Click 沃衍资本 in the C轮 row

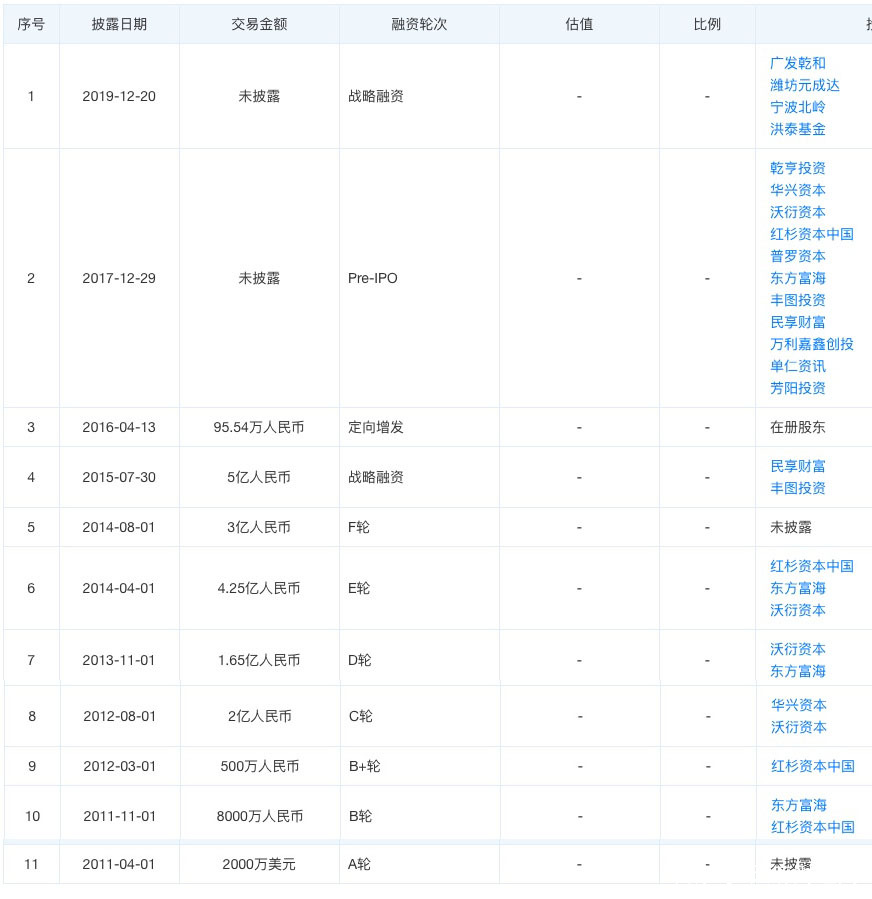coord(799,727)
